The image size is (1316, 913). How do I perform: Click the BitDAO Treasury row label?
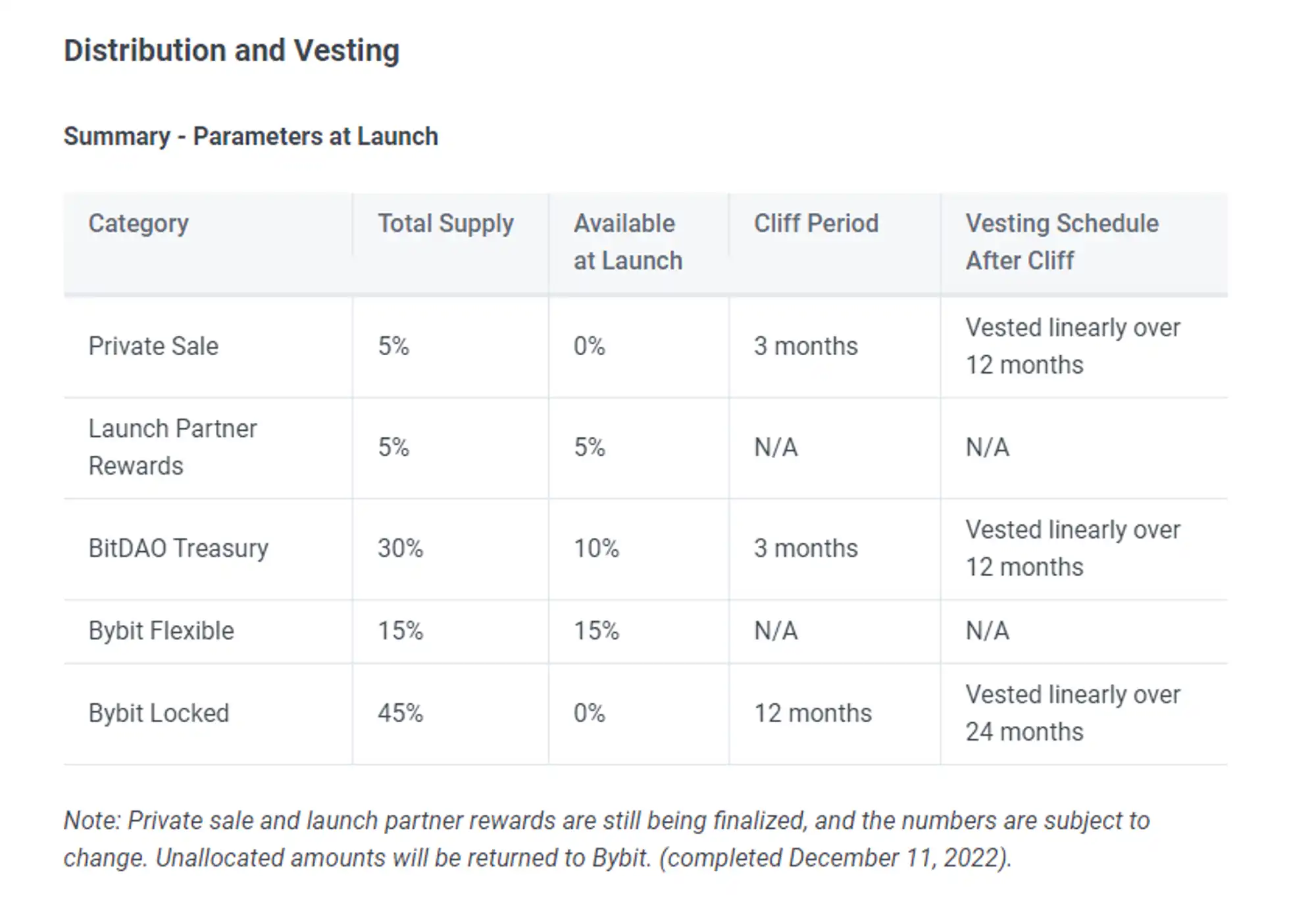[178, 548]
